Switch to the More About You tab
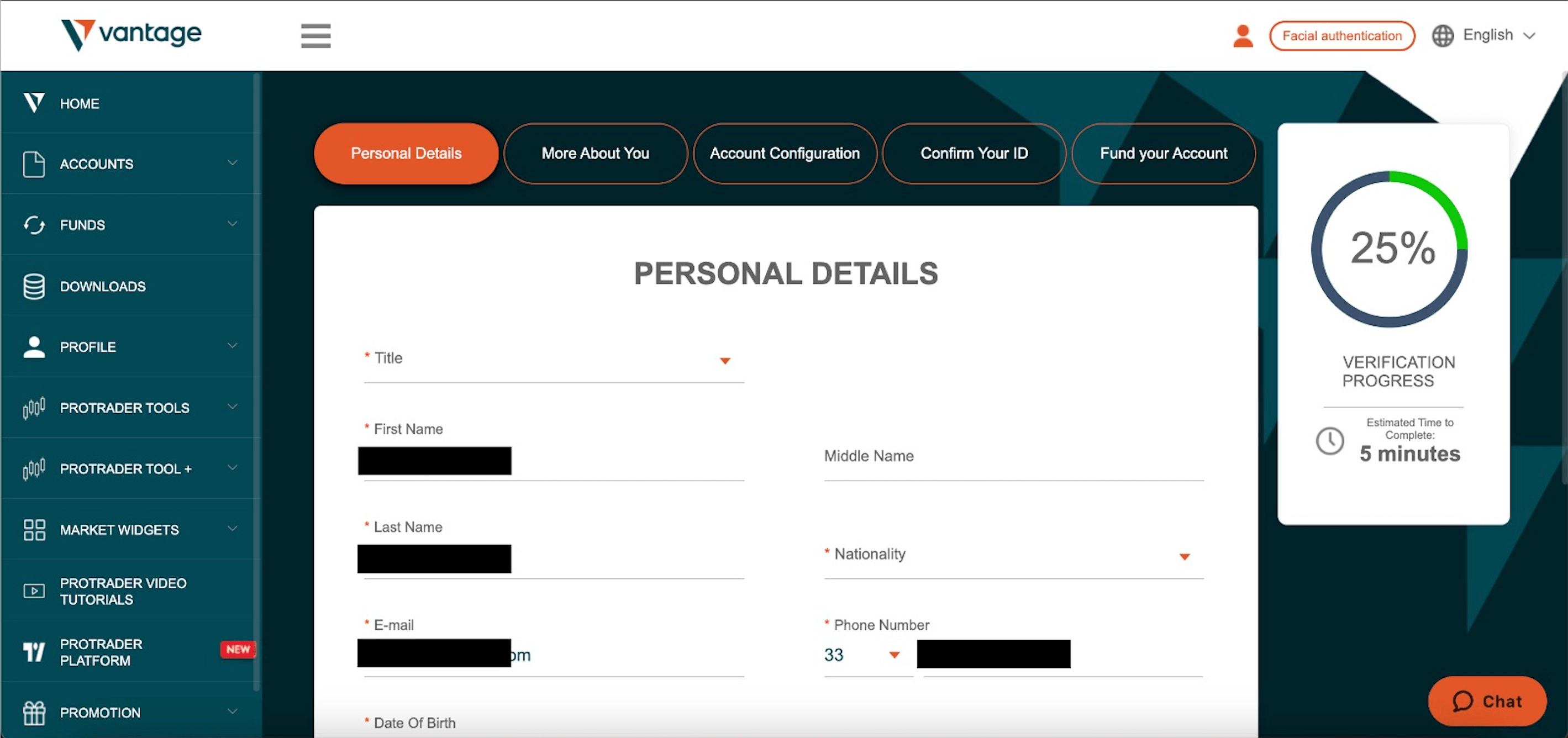The width and height of the screenshot is (1568, 738). pos(595,154)
